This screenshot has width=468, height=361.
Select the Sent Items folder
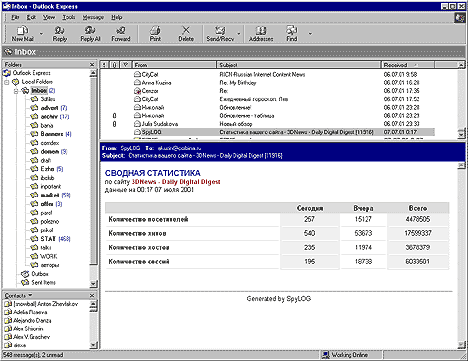coord(38,283)
